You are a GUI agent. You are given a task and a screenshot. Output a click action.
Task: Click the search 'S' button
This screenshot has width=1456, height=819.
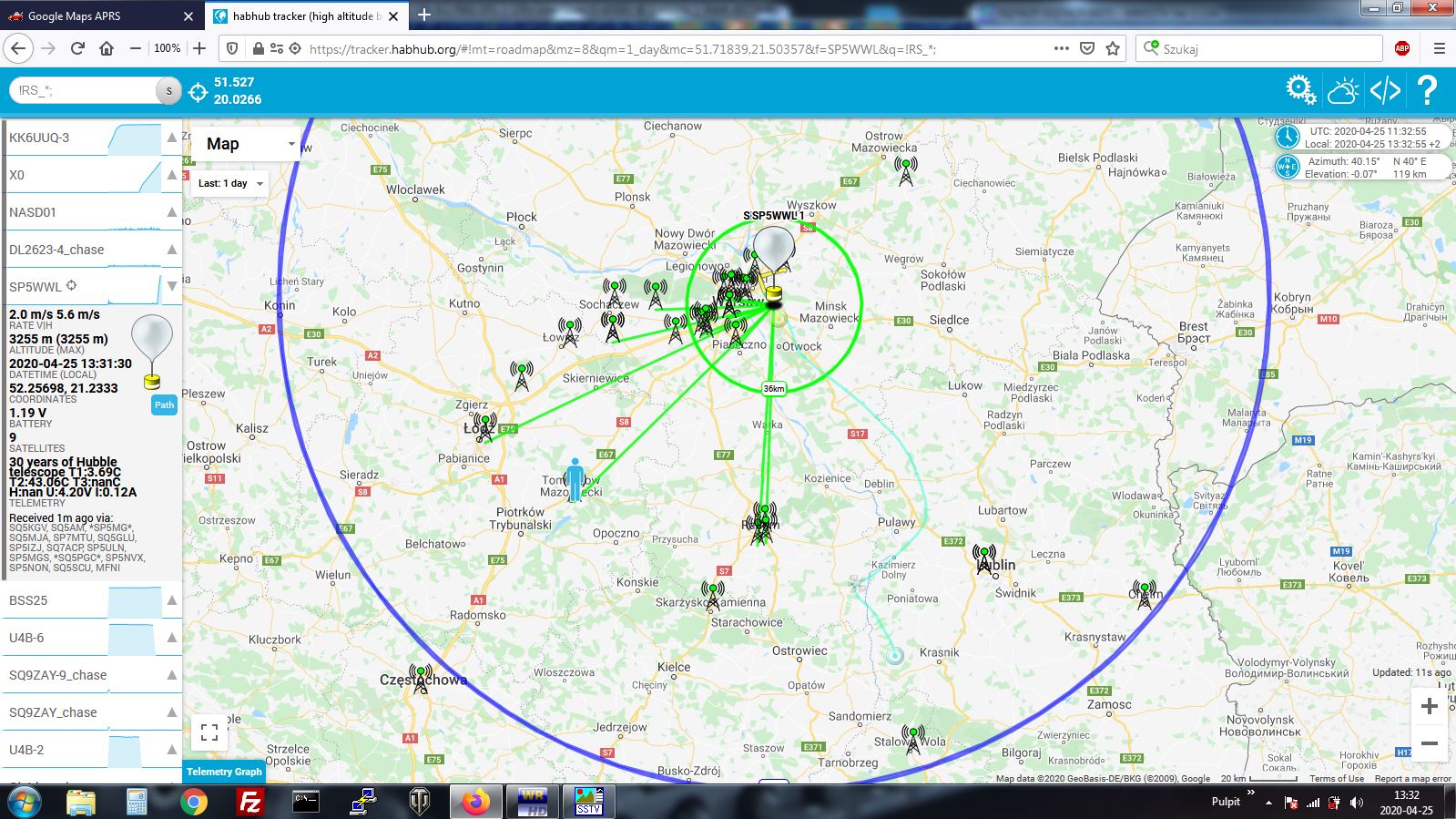pyautogui.click(x=168, y=90)
